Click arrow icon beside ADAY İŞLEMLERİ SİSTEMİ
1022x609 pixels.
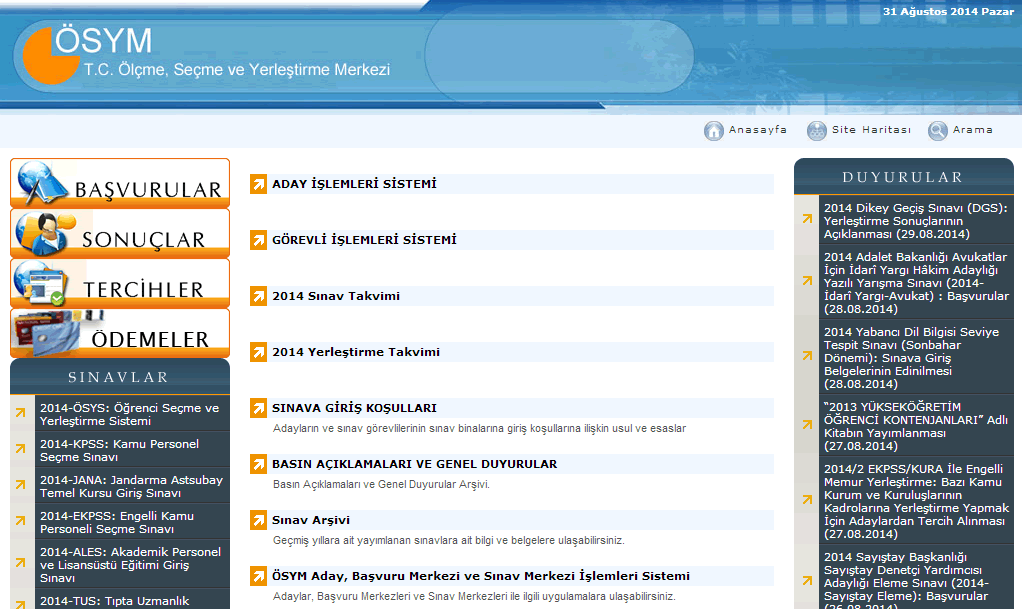(x=258, y=185)
